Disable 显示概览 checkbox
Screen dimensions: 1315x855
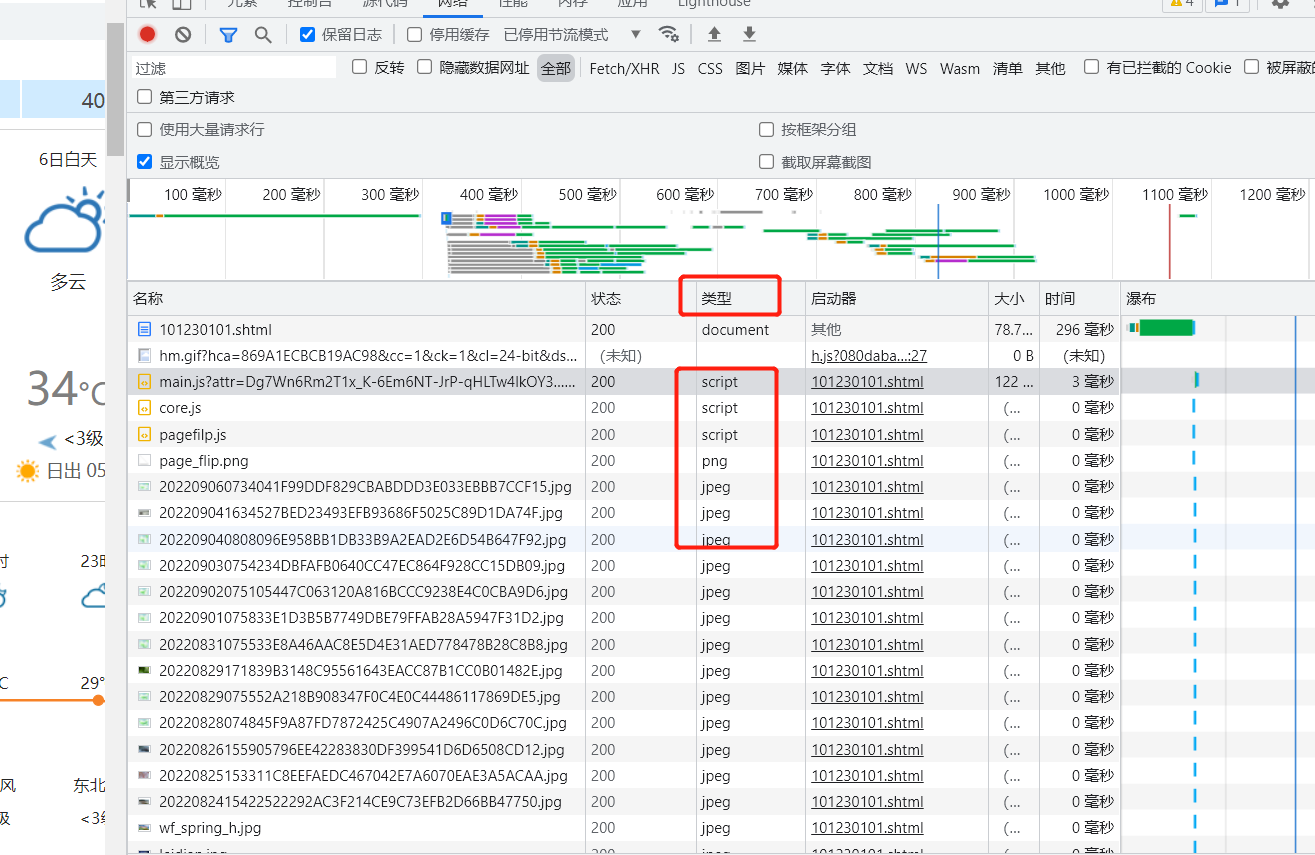click(x=145, y=162)
